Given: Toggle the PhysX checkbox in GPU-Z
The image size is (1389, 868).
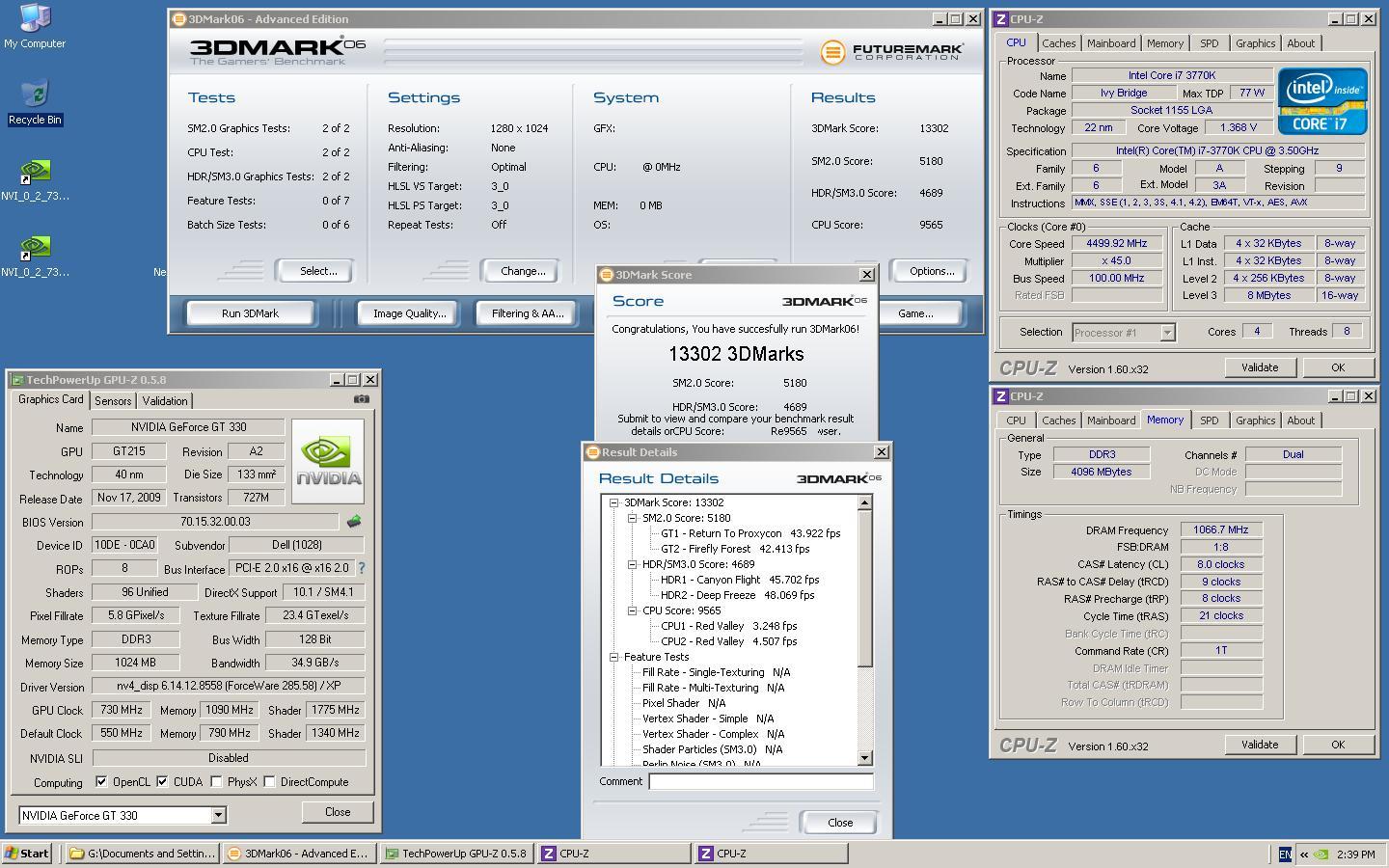Looking at the screenshot, I should [x=216, y=781].
